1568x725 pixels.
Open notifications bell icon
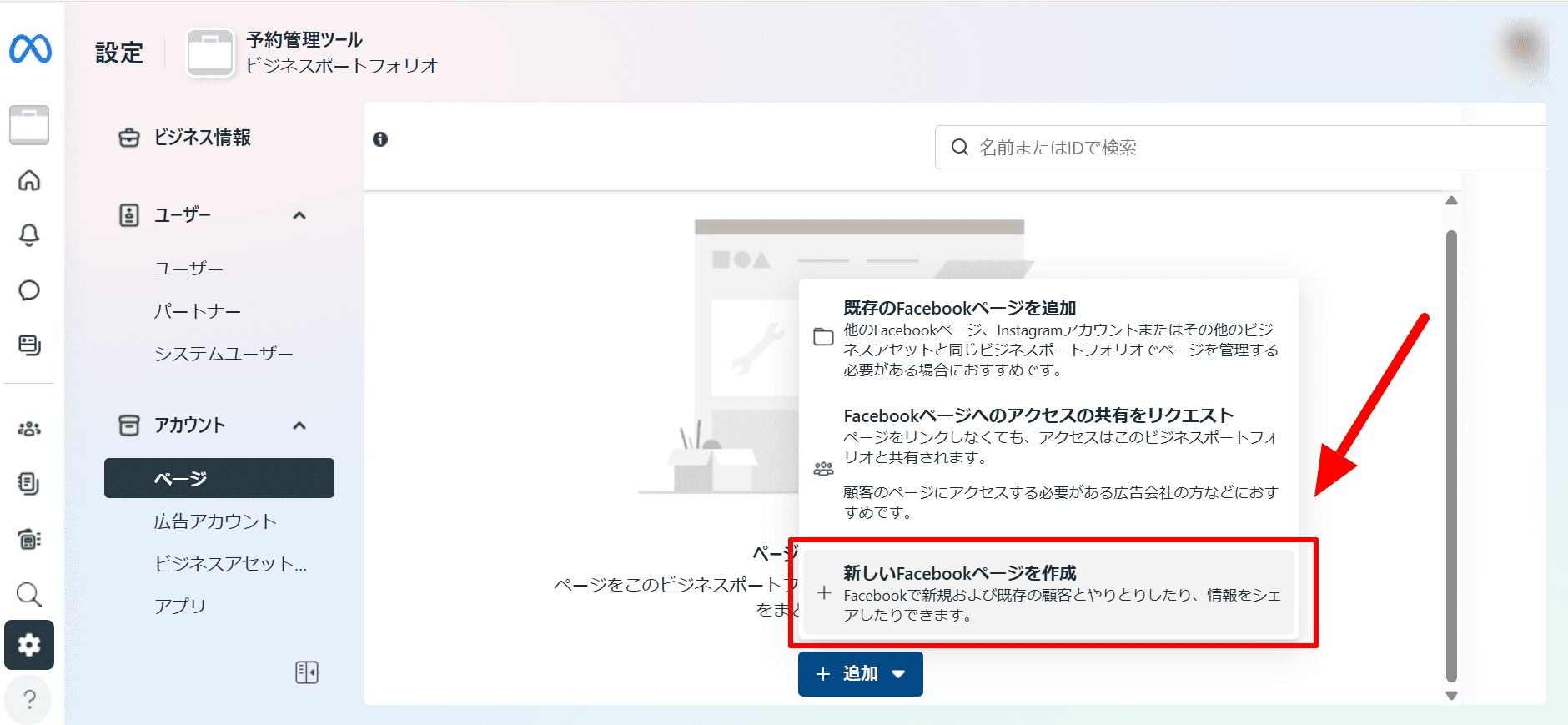29,235
